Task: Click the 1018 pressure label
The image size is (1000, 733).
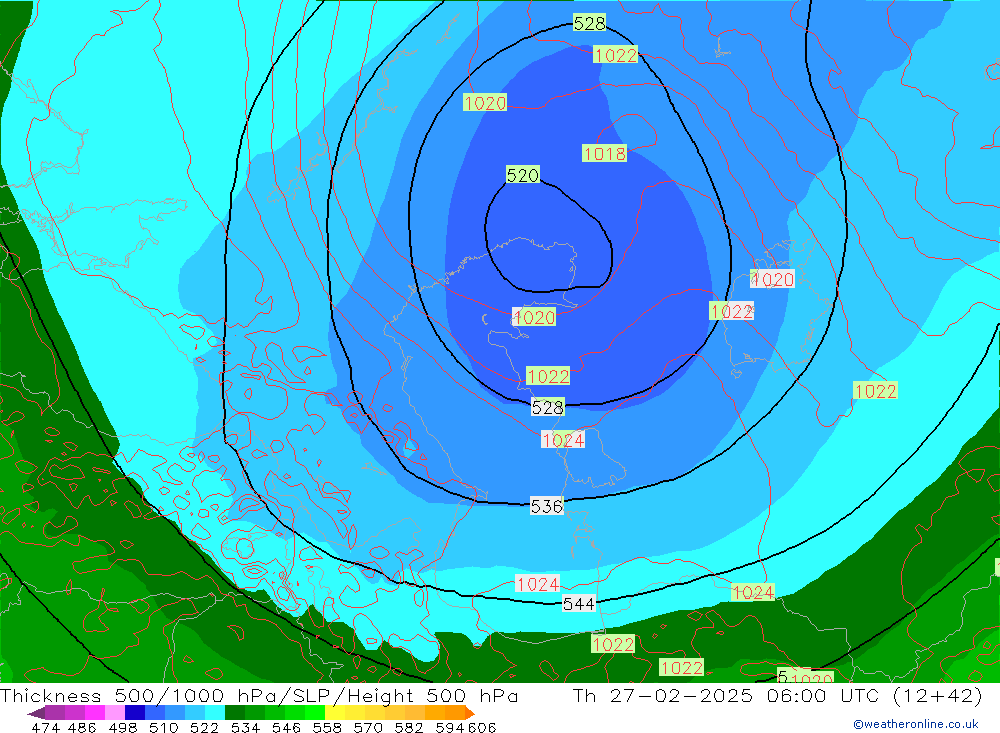Action: coord(604,153)
